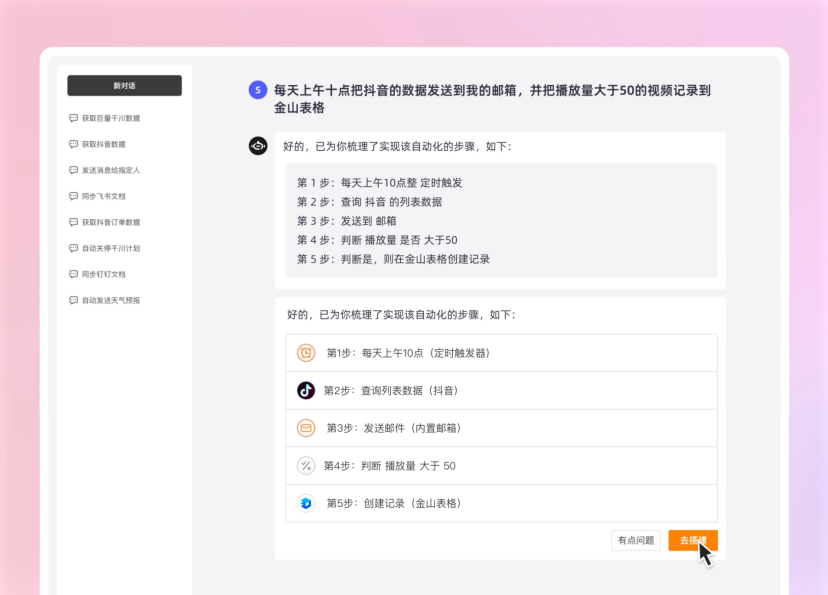Open the 发送消息给指定人 conversation
828x595 pixels.
(x=110, y=170)
